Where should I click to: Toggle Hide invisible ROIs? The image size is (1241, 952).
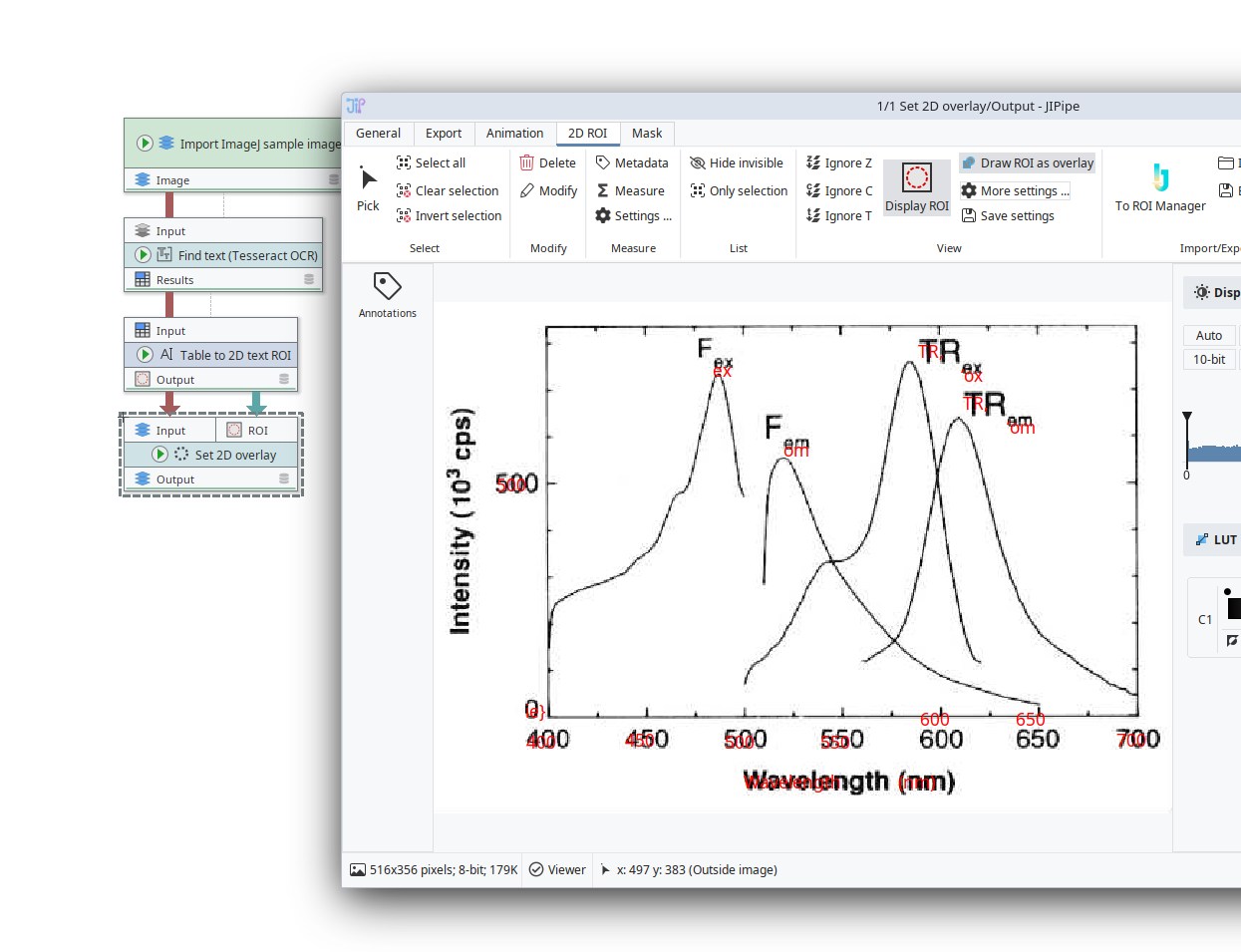737,162
